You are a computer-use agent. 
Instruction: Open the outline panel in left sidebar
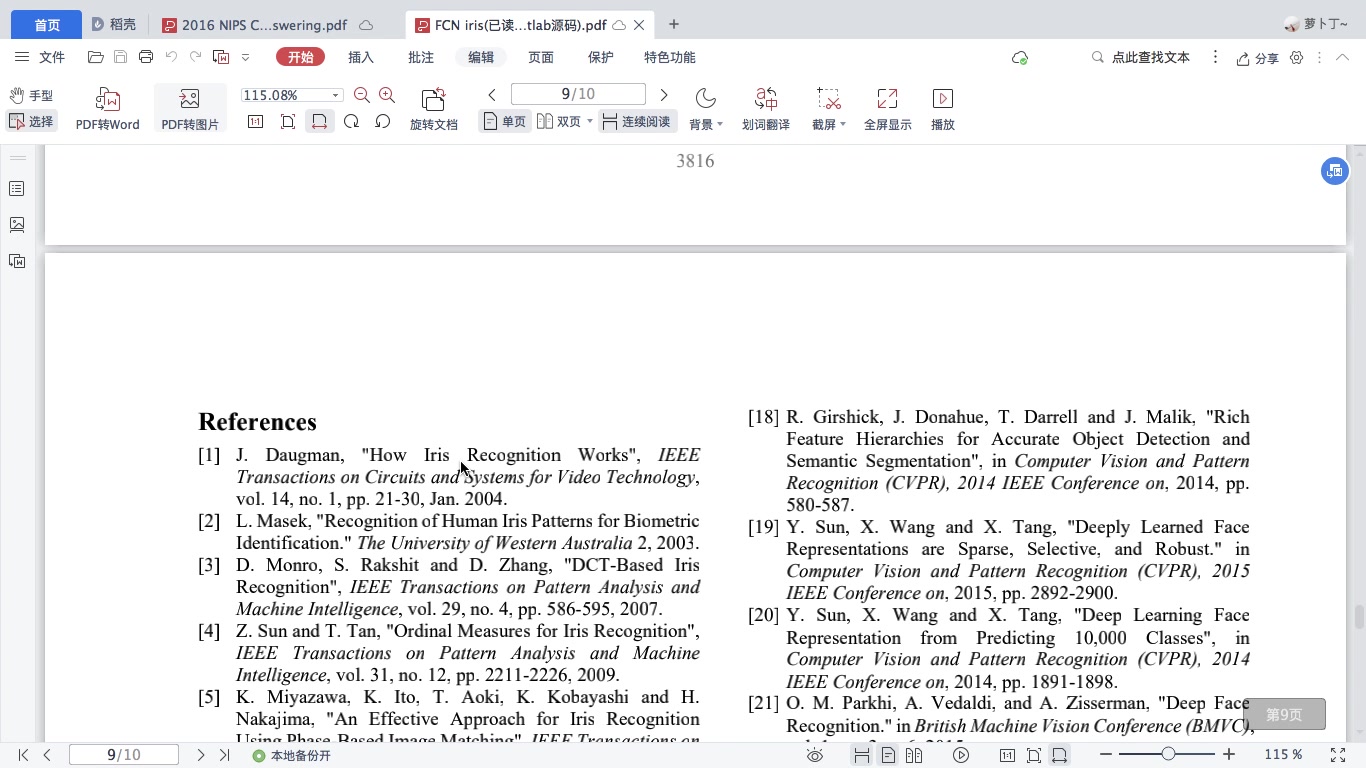(17, 189)
